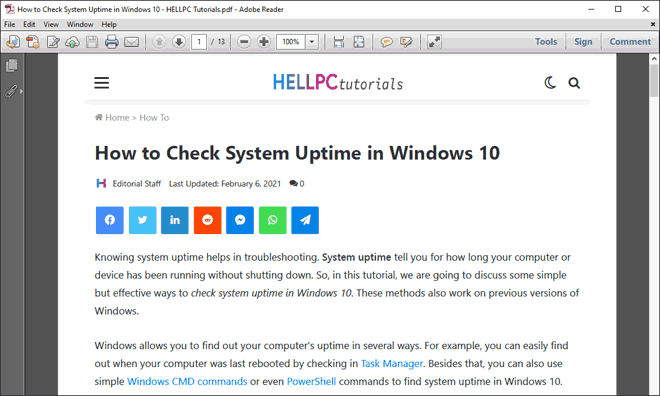Screen dimensions: 660x396
Task: Click the search magnifier icon on page
Action: pyautogui.click(x=574, y=83)
